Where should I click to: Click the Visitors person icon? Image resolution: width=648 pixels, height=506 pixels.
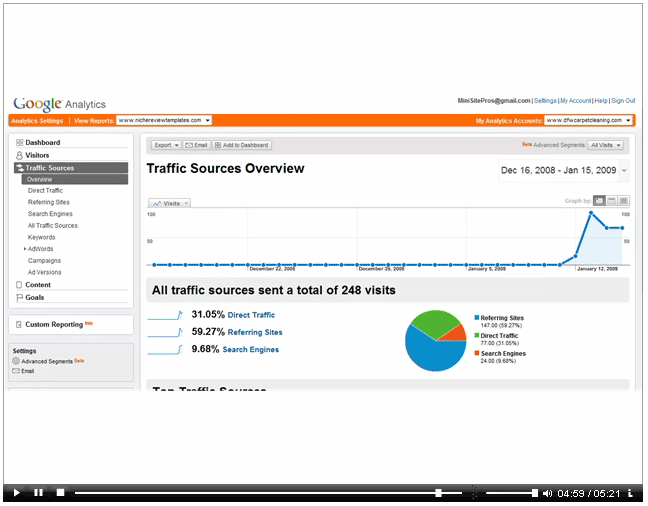19,155
